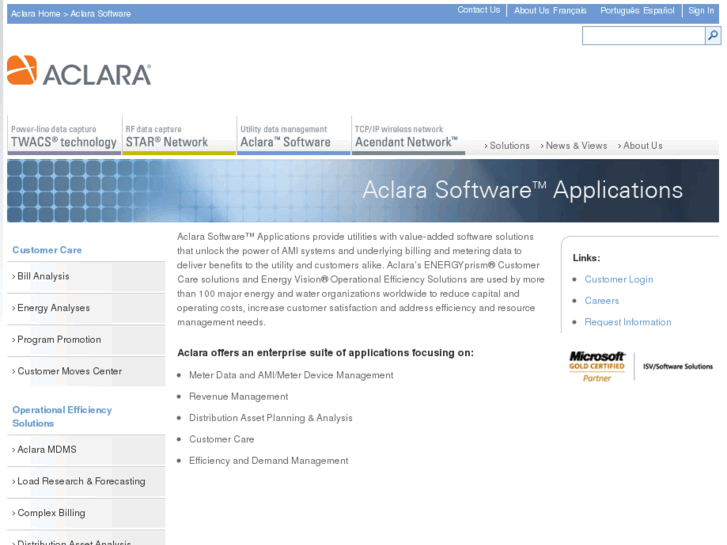Open the Contact Us link
Image resolution: width=727 pixels, height=545 pixels.
click(478, 10)
